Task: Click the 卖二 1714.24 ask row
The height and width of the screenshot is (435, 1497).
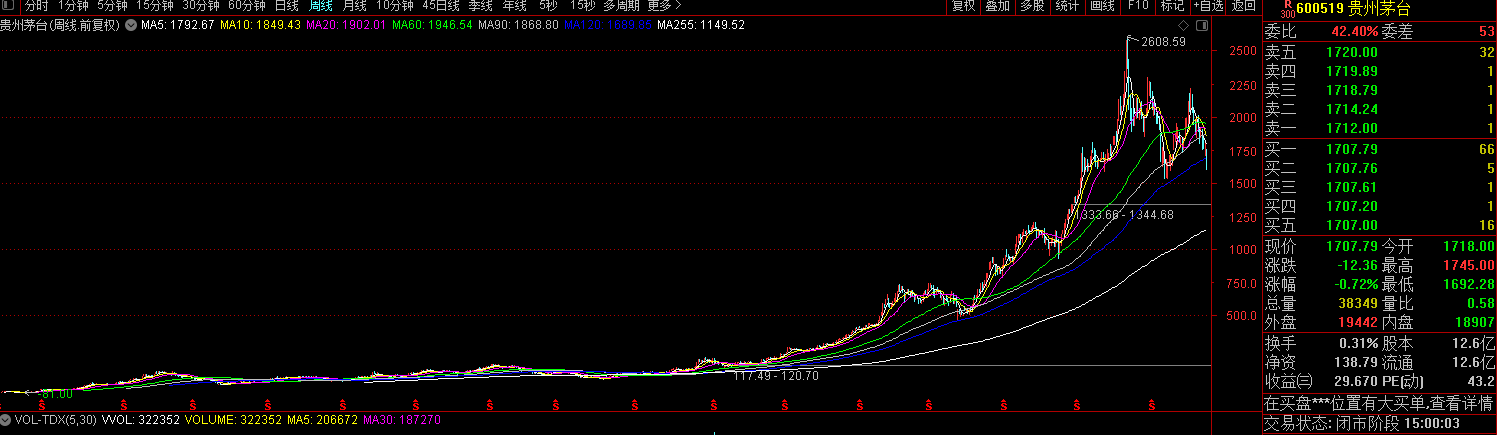Action: click(x=1379, y=109)
